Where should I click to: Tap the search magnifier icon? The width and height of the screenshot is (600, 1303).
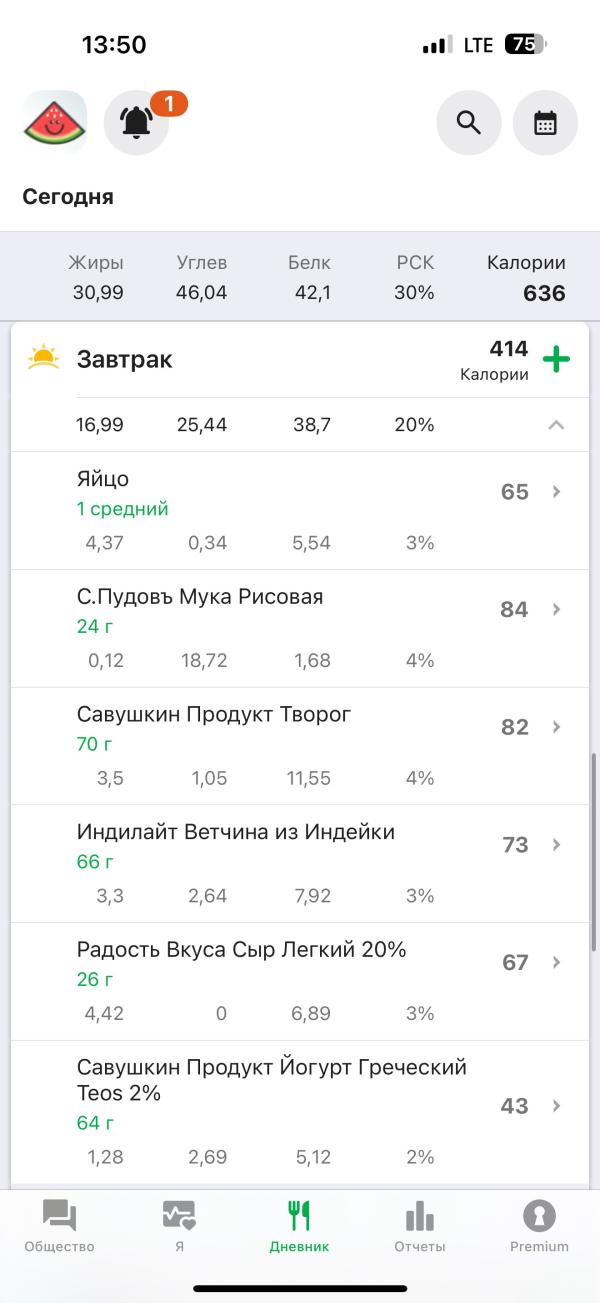coord(468,122)
